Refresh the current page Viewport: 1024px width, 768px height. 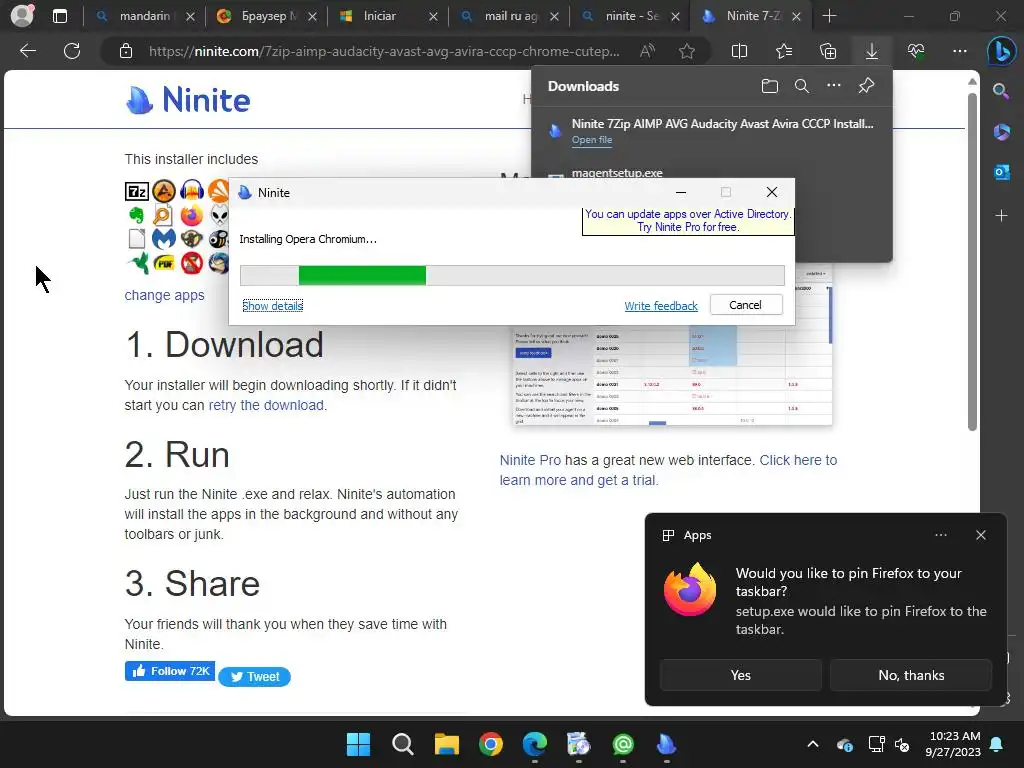point(72,51)
